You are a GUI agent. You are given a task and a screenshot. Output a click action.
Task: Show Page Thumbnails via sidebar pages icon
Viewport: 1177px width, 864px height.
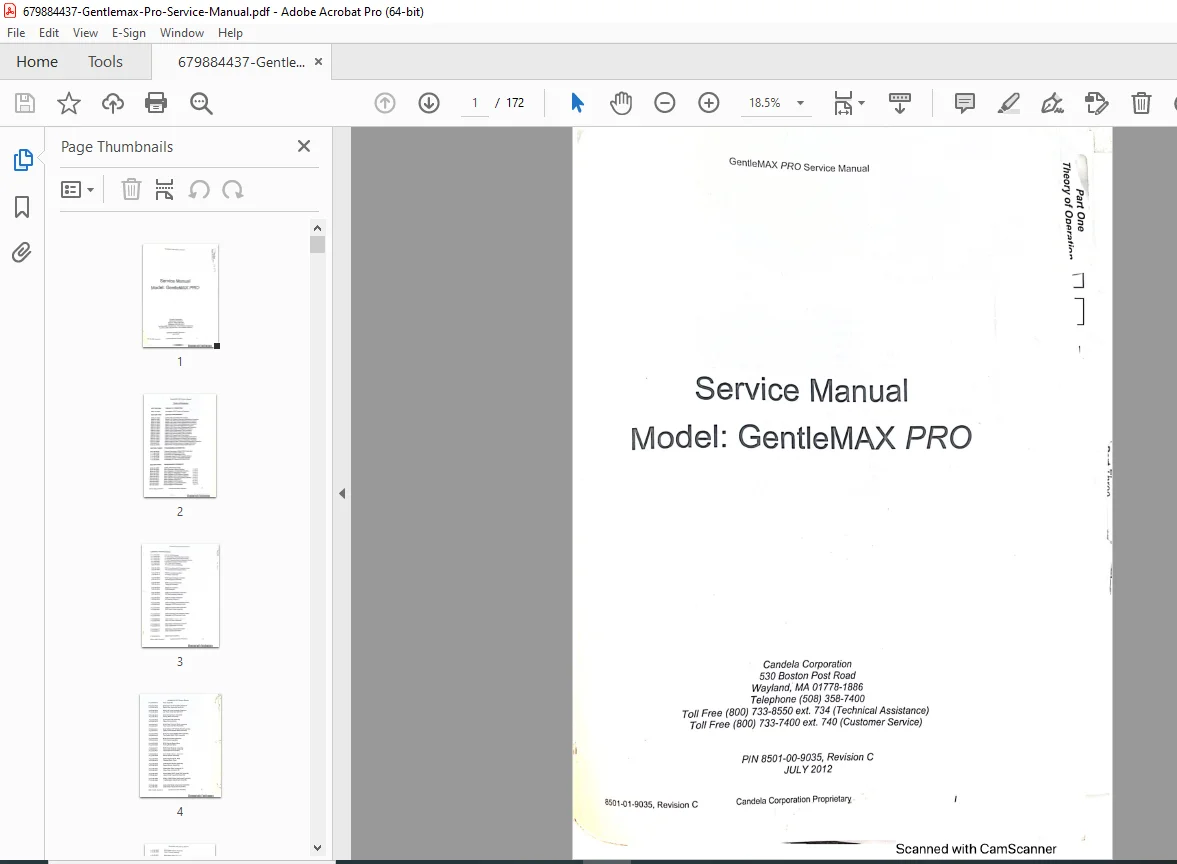point(23,160)
